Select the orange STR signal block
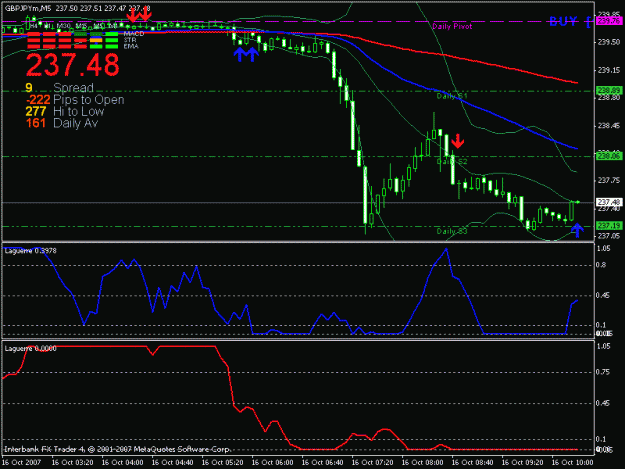625x469 pixels. [96, 40]
